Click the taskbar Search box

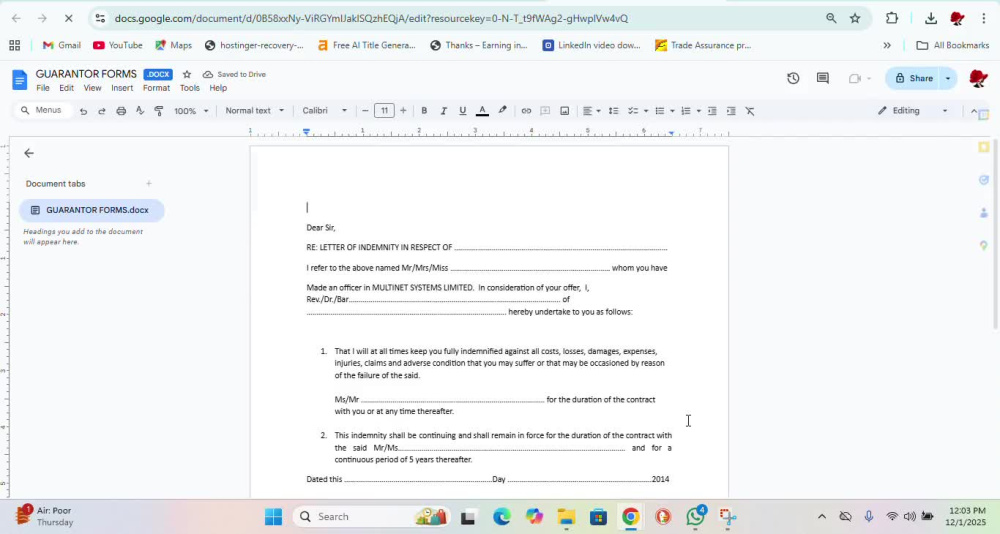click(372, 516)
